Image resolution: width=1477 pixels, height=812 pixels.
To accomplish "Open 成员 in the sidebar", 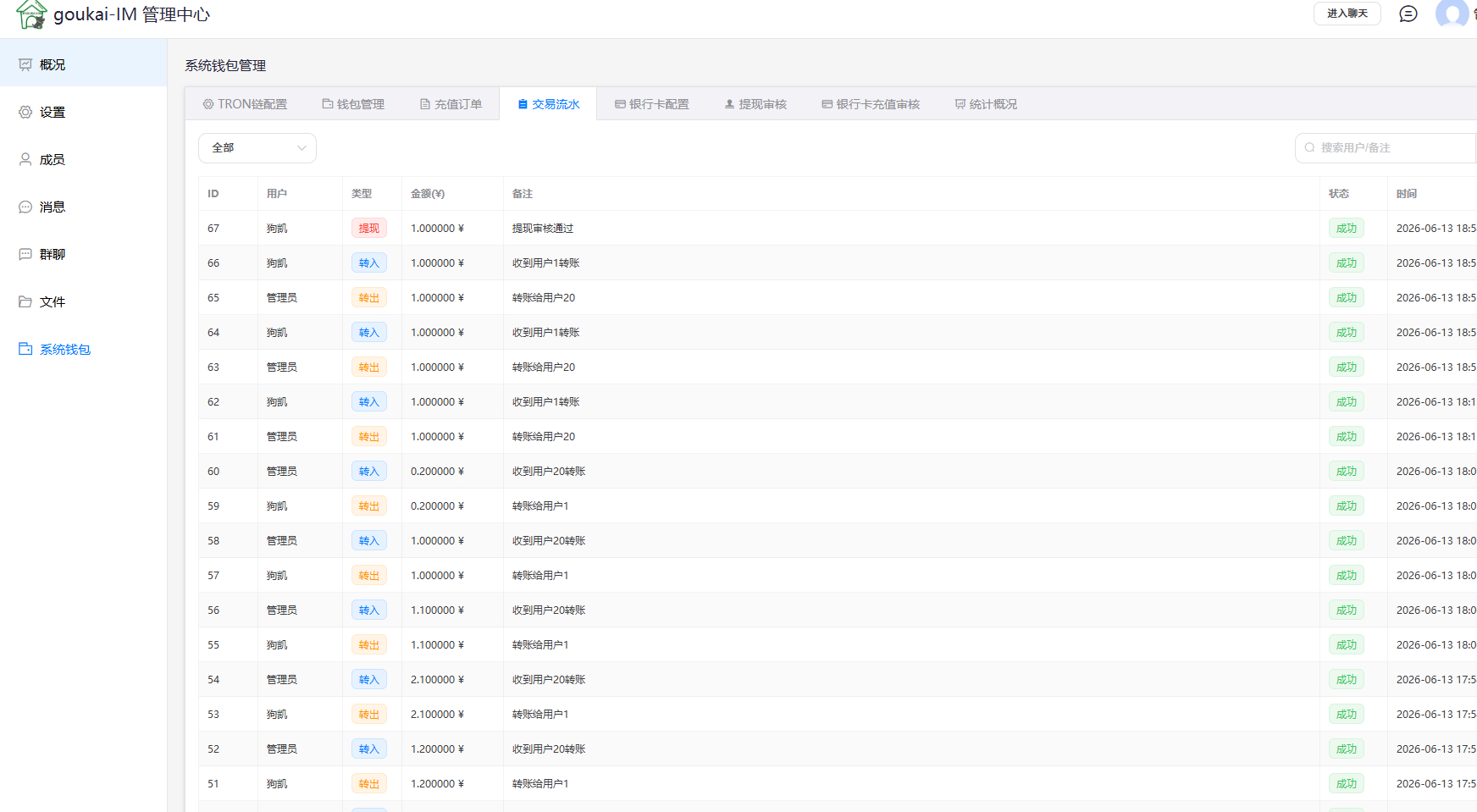I will coord(83,159).
